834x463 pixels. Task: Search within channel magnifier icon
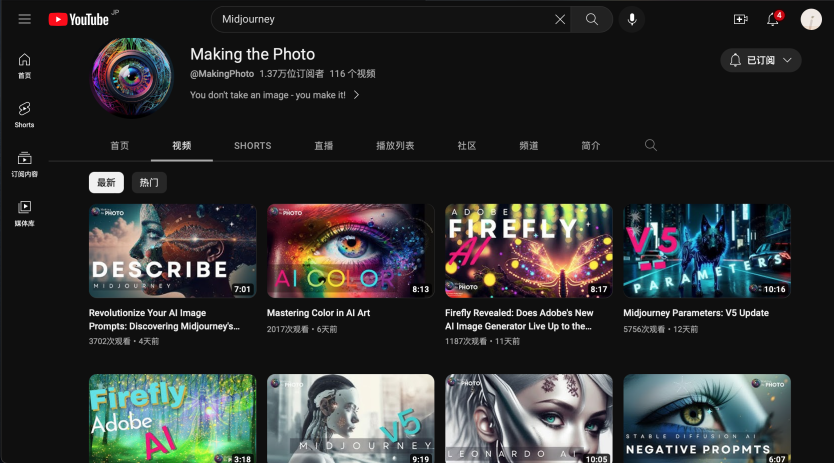pos(650,145)
